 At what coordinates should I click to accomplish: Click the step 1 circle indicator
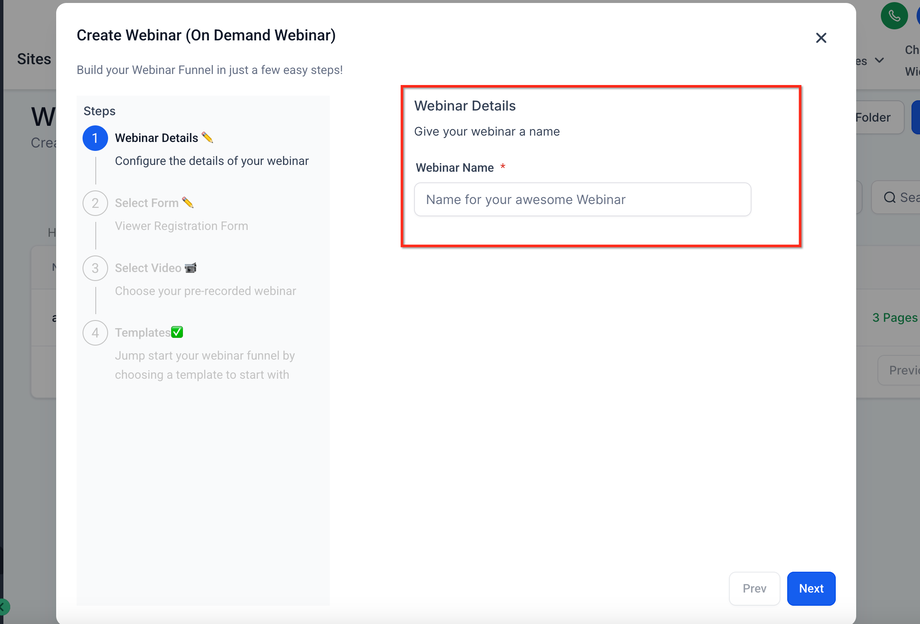pyautogui.click(x=95, y=138)
